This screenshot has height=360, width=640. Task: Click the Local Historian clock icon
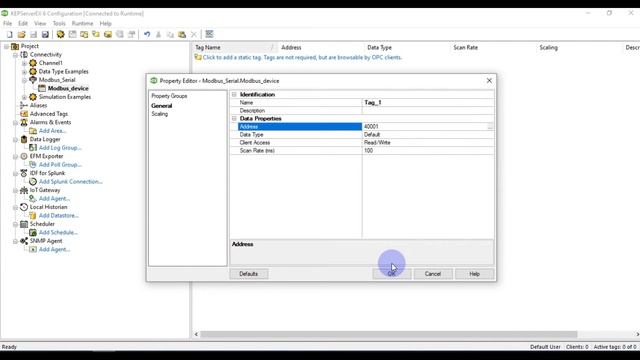point(24,207)
